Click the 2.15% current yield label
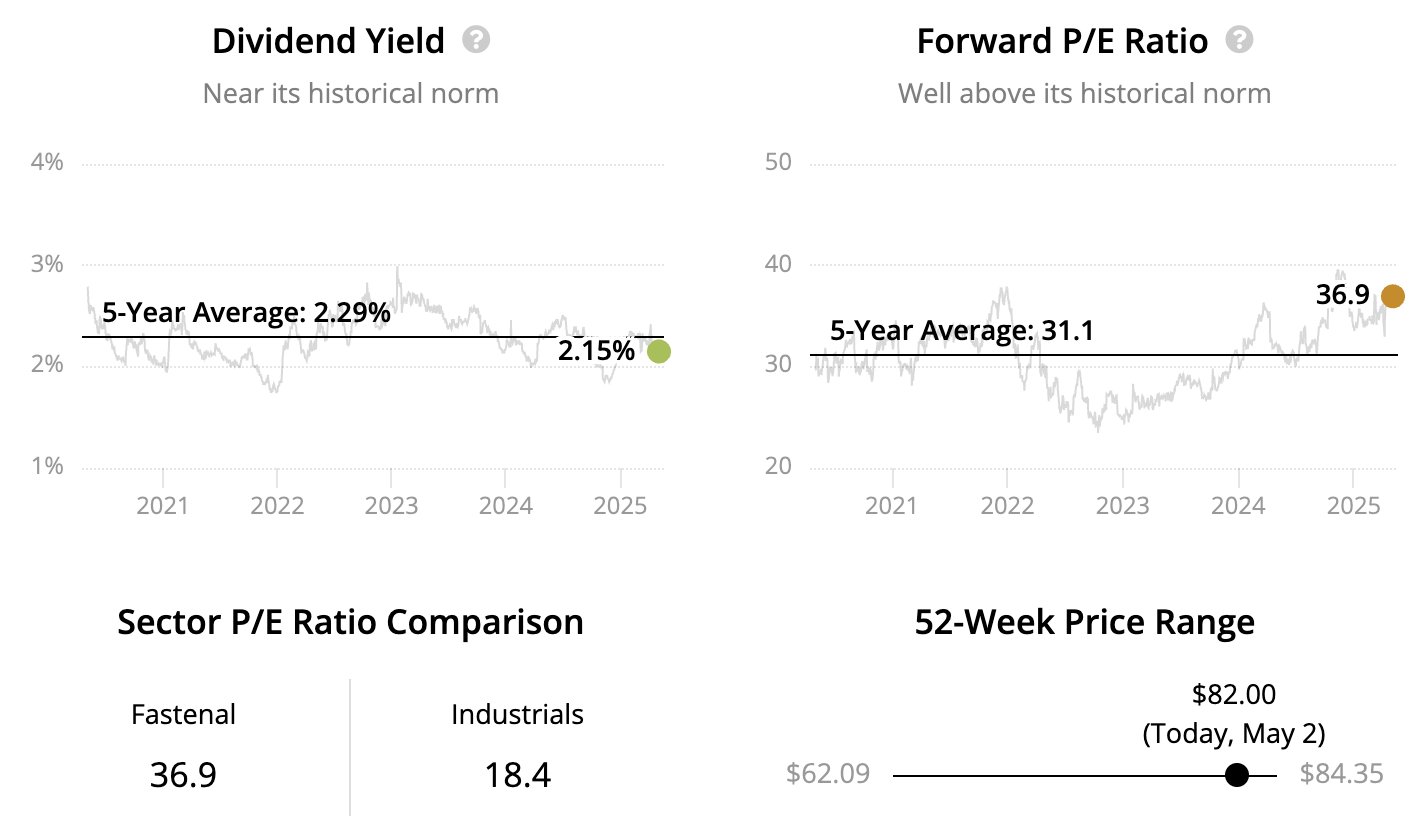Image resolution: width=1420 pixels, height=836 pixels. click(596, 351)
